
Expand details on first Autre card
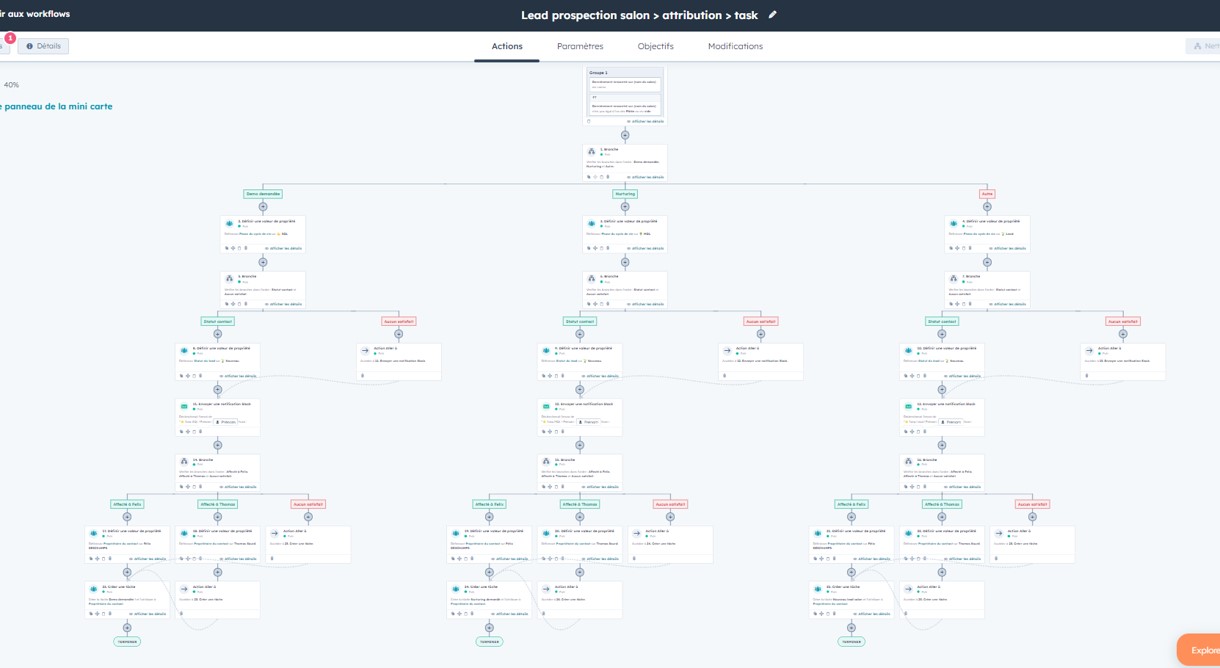(x=1007, y=248)
